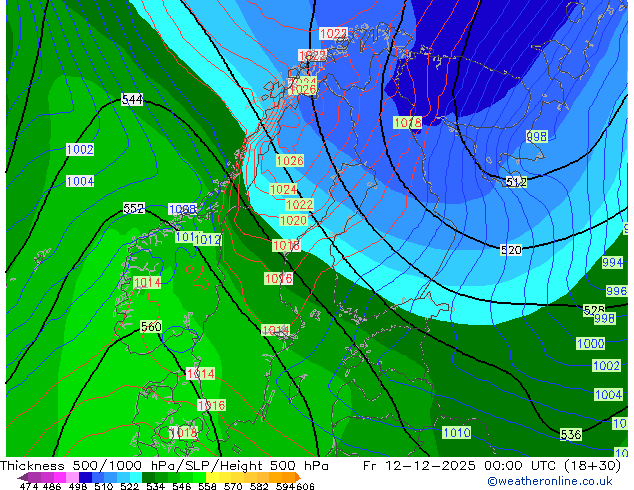Click the blue 1000 isobar label
The width and height of the screenshot is (634, 490).
tap(591, 344)
